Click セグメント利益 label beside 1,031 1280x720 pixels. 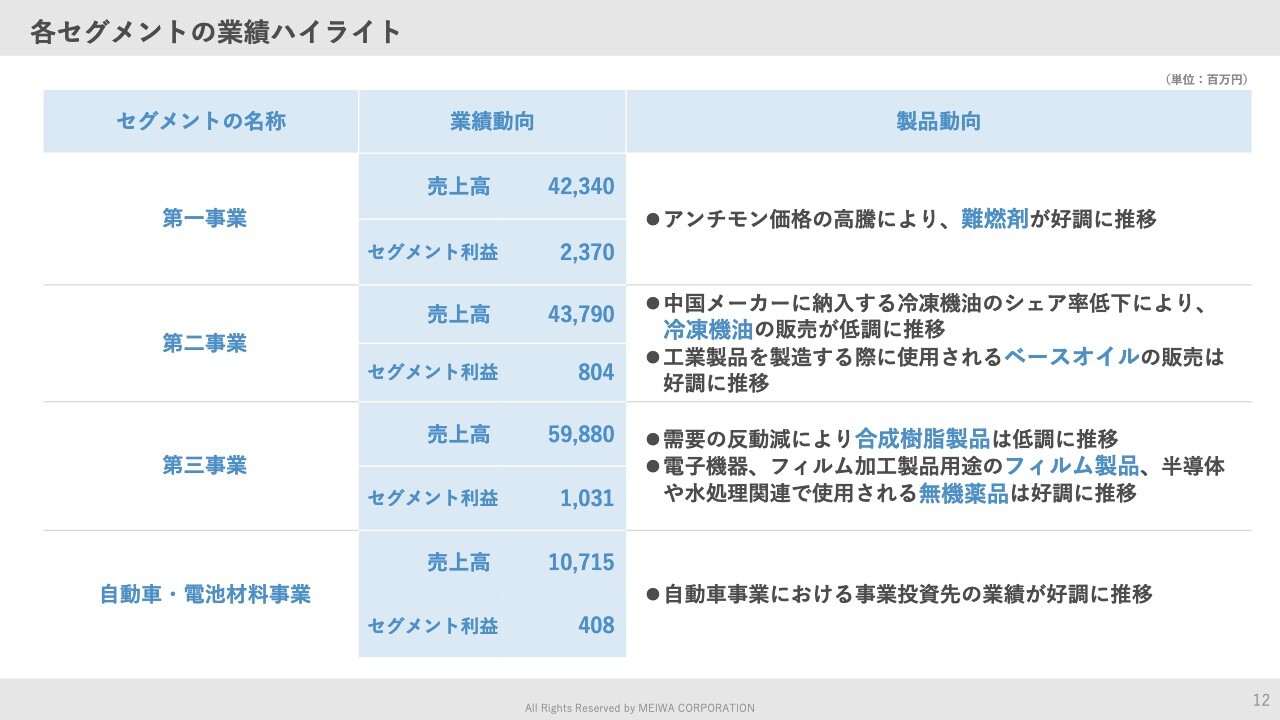click(x=433, y=497)
